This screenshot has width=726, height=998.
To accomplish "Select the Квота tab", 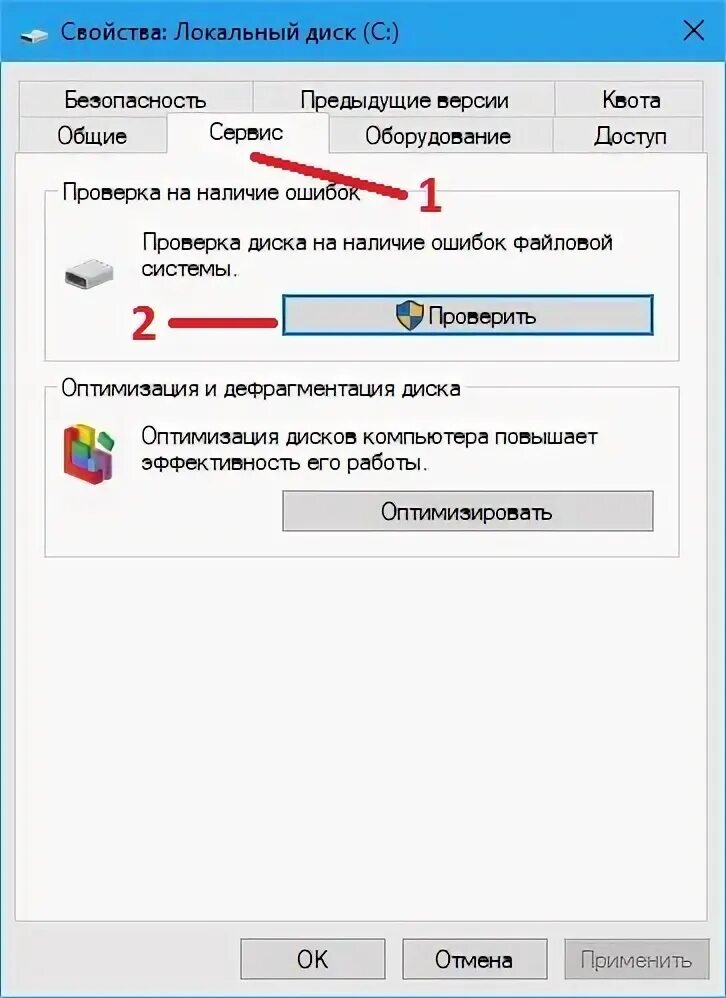I will click(630, 99).
